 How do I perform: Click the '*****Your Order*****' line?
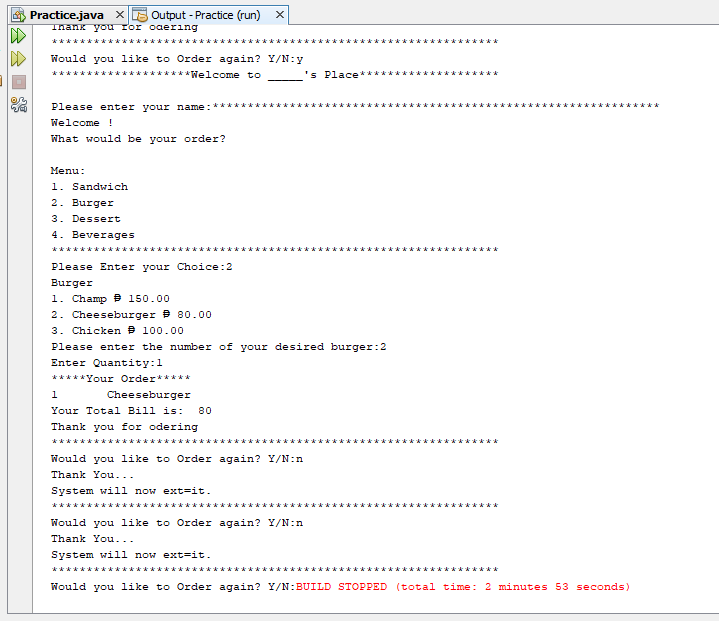tap(121, 379)
